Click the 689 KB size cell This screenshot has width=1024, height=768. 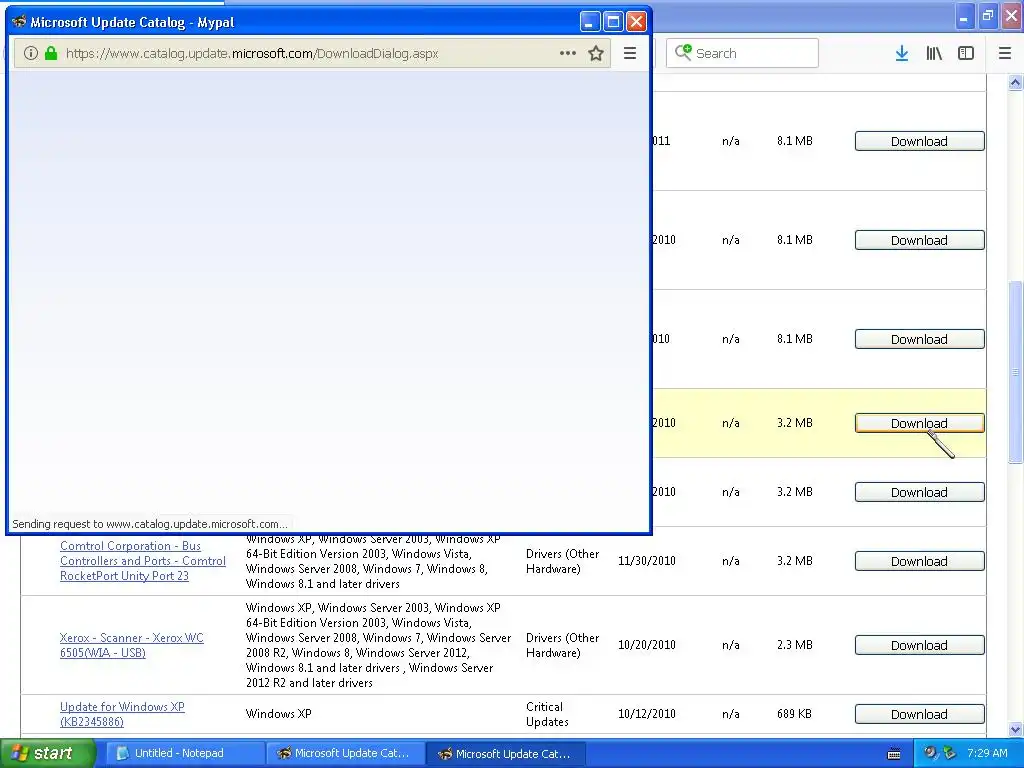tap(794, 714)
